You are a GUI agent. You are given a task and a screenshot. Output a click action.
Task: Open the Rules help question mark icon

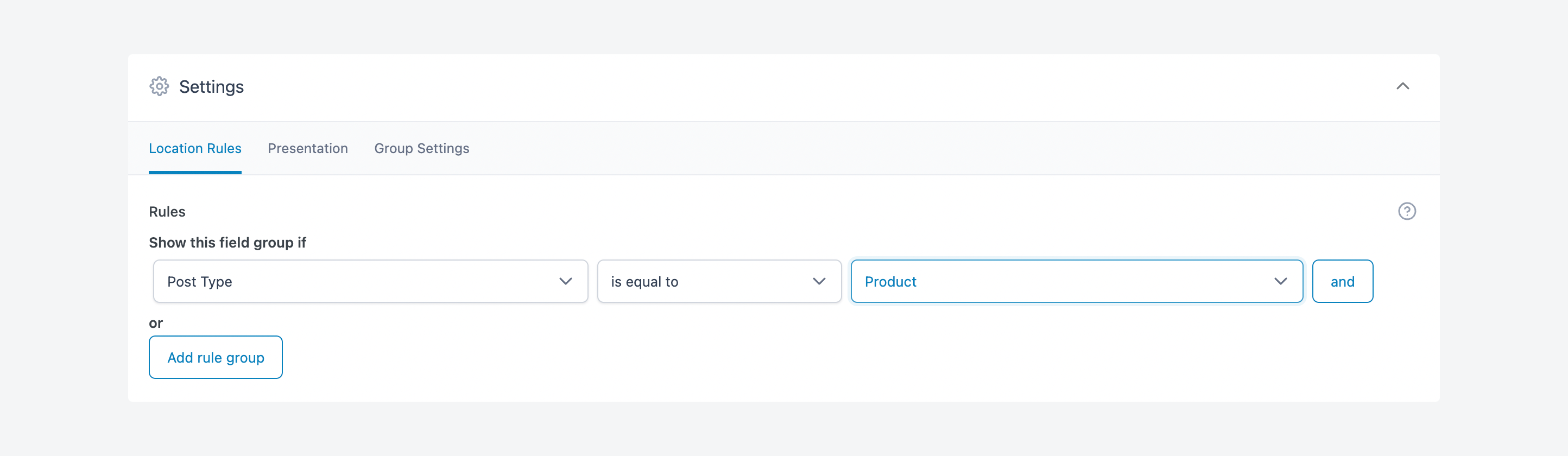[x=1407, y=211]
